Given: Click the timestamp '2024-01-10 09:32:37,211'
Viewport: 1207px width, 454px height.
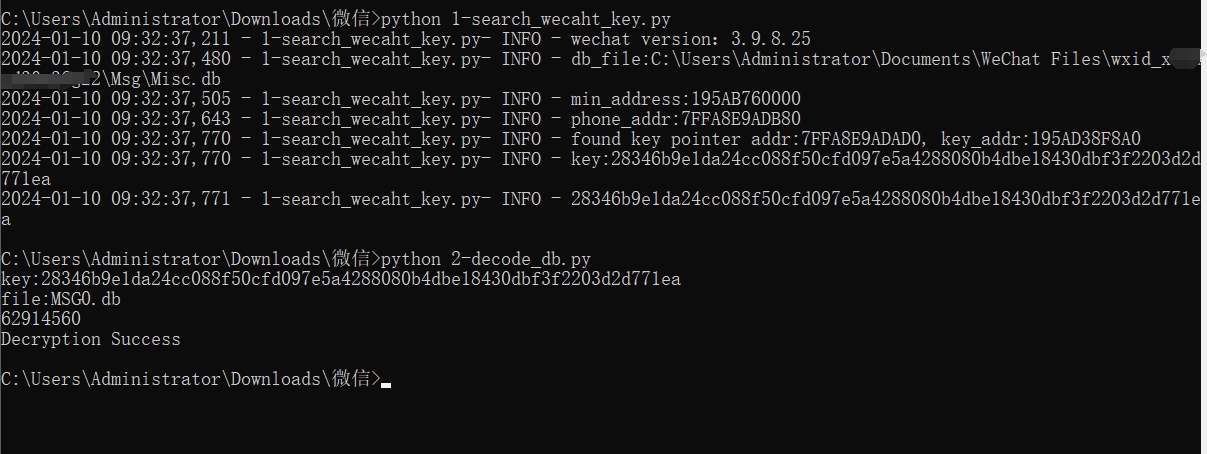Looking at the screenshot, I should 116,39.
